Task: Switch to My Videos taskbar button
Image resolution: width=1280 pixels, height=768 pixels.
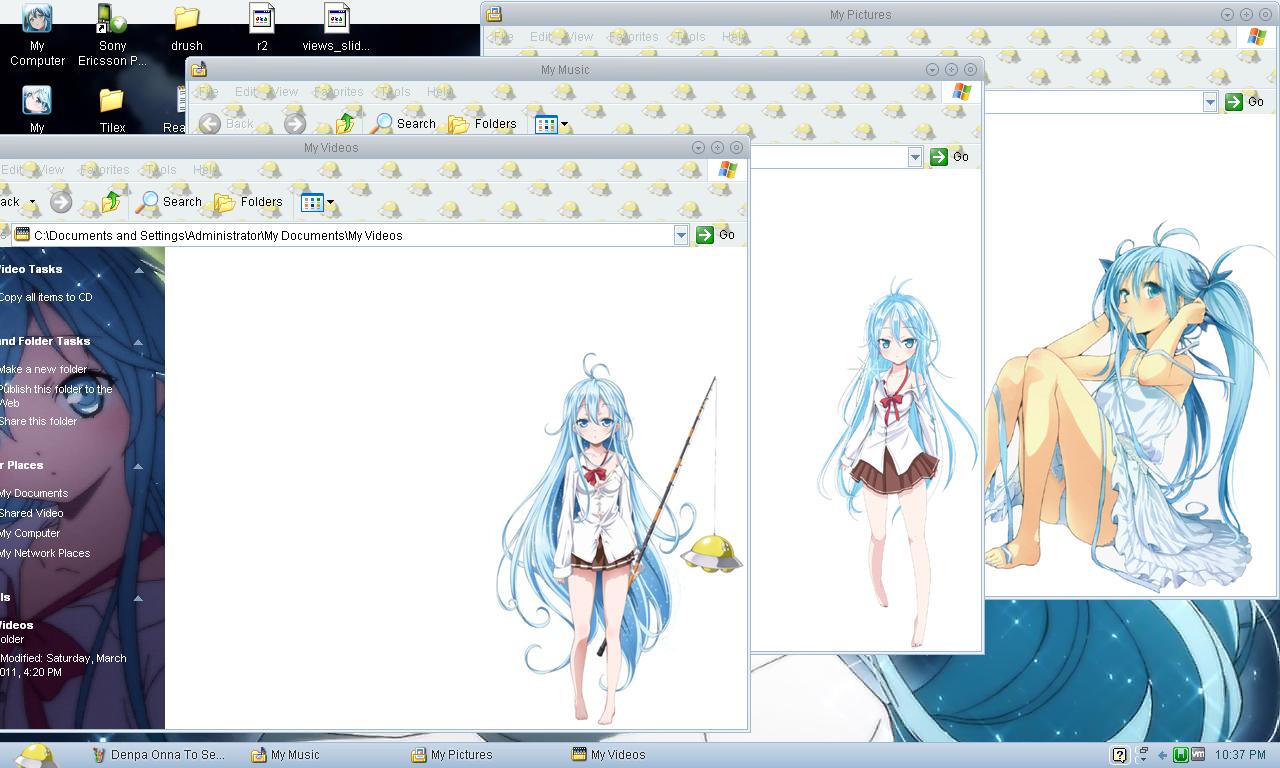Action: click(608, 755)
